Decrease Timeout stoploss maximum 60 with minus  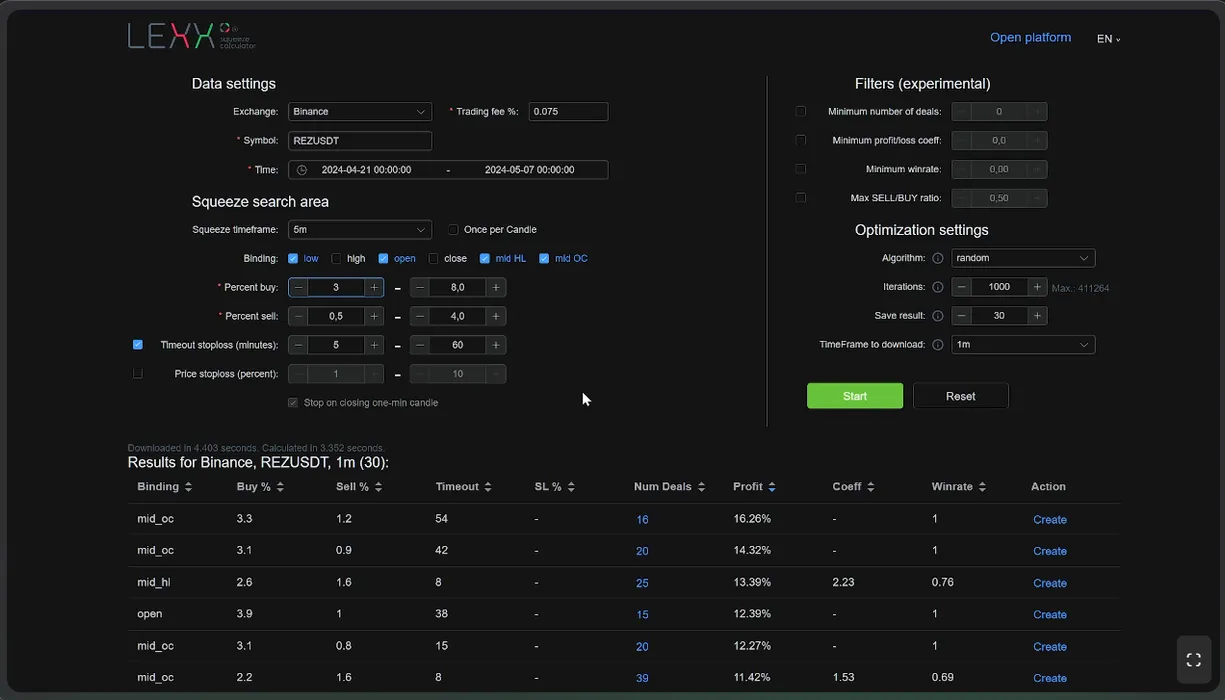tap(420, 345)
